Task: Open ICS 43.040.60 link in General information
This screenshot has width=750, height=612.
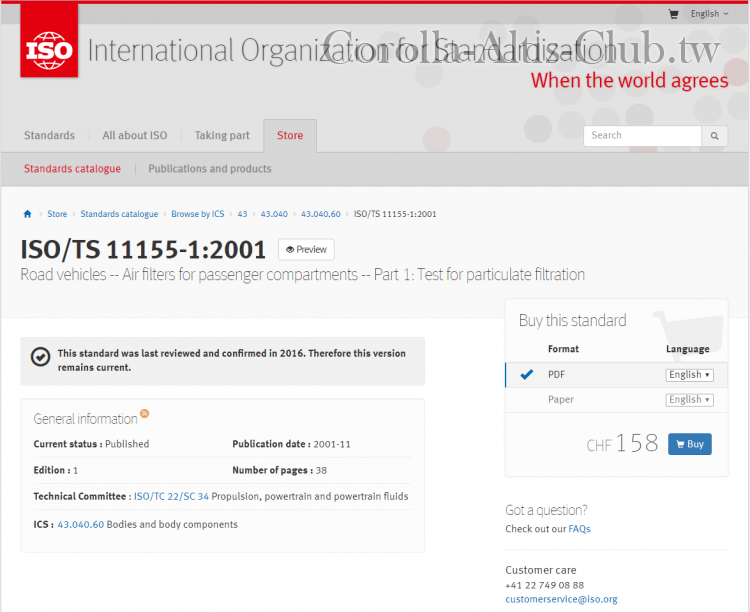Action: pyautogui.click(x=80, y=524)
